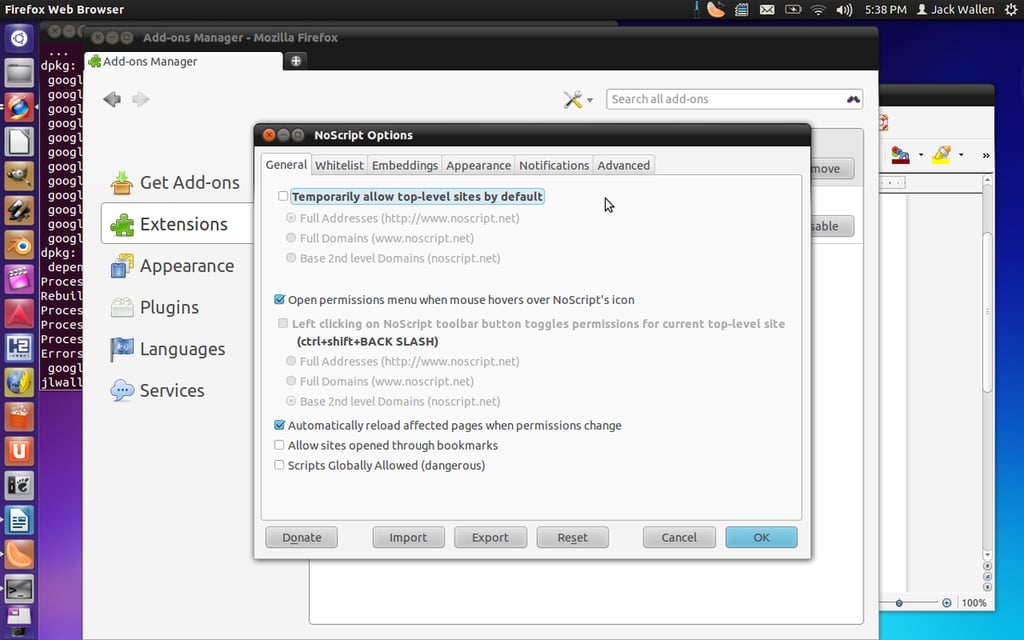The width and height of the screenshot is (1024, 640).
Task: Launch GIMP from the launcher
Action: (19, 176)
